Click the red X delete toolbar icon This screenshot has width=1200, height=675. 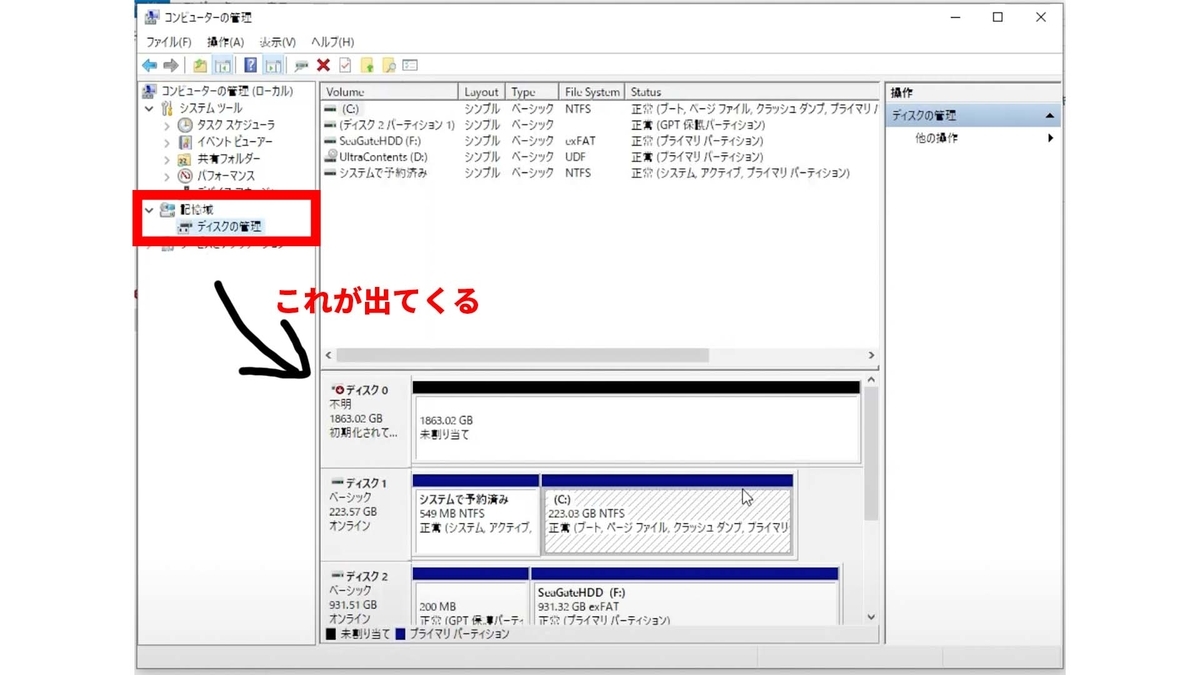coord(323,65)
